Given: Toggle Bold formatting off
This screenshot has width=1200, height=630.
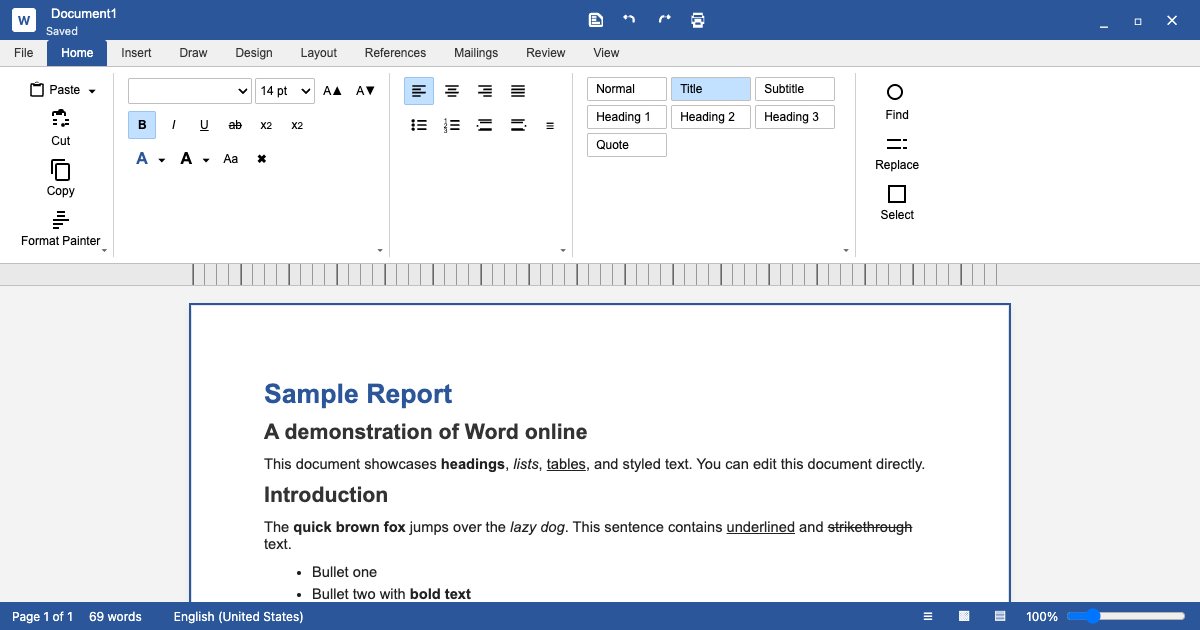Looking at the screenshot, I should tap(142, 125).
